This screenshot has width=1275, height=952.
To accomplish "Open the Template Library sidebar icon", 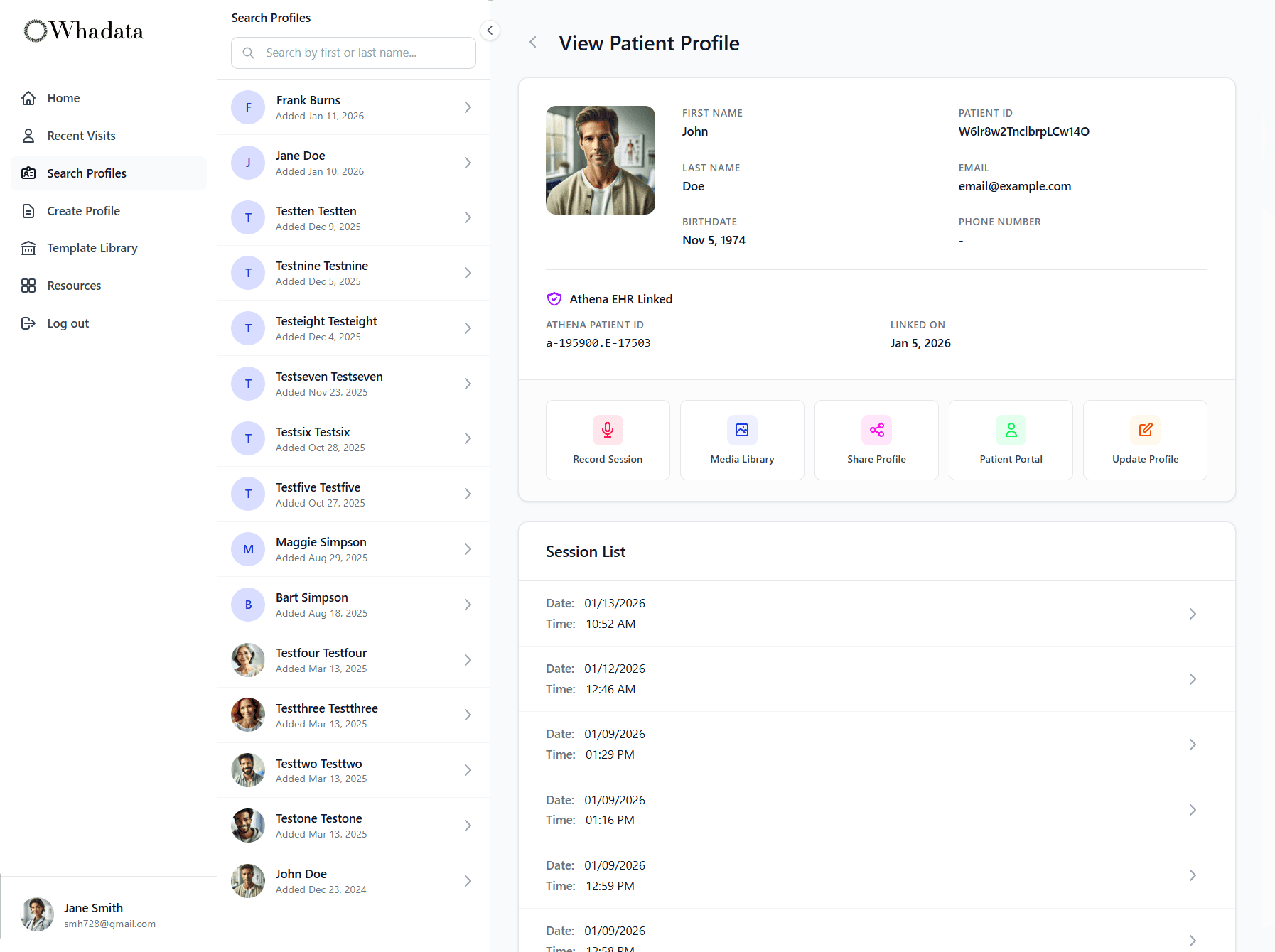I will pos(28,247).
